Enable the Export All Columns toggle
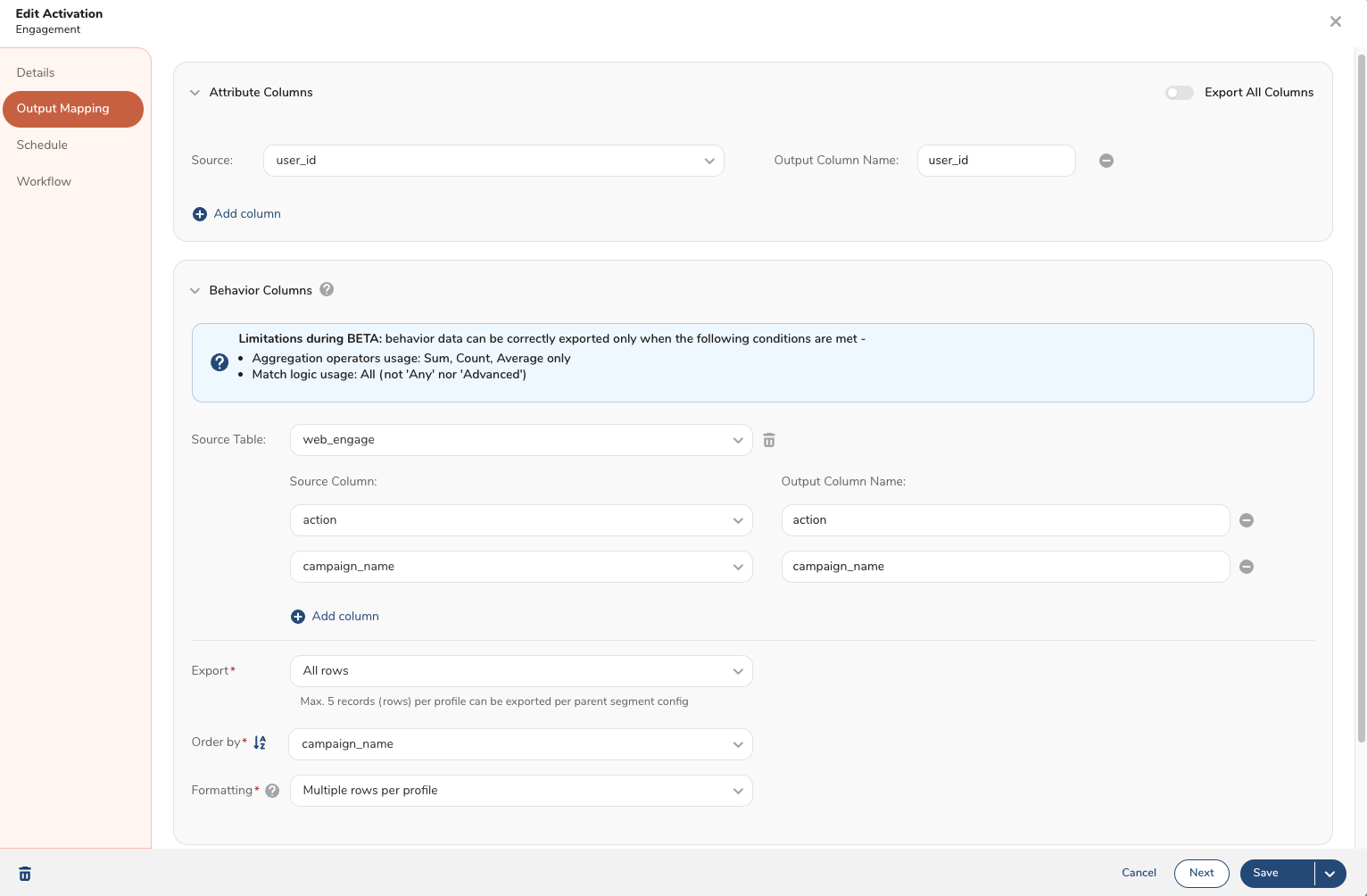 coord(1179,93)
